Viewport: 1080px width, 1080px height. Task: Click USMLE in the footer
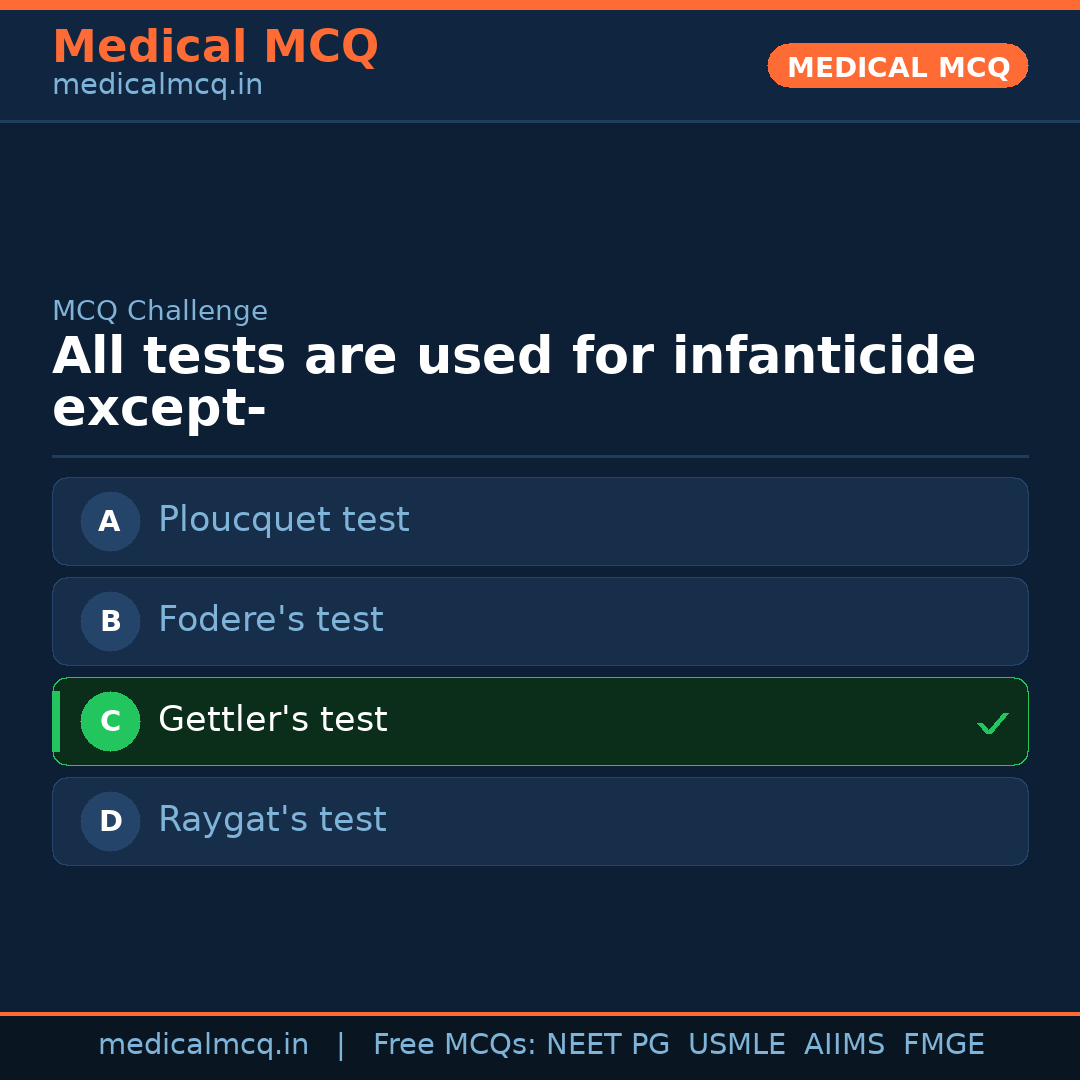(x=736, y=1045)
